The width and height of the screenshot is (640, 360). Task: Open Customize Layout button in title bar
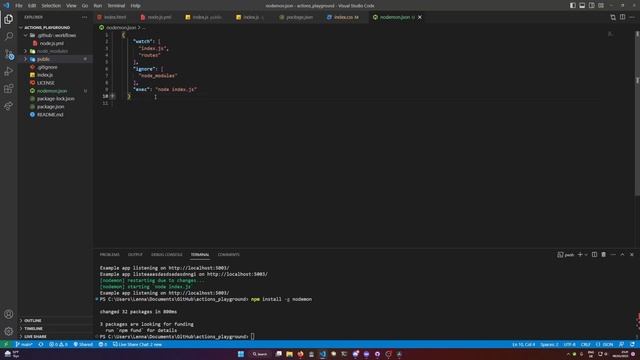point(601,6)
